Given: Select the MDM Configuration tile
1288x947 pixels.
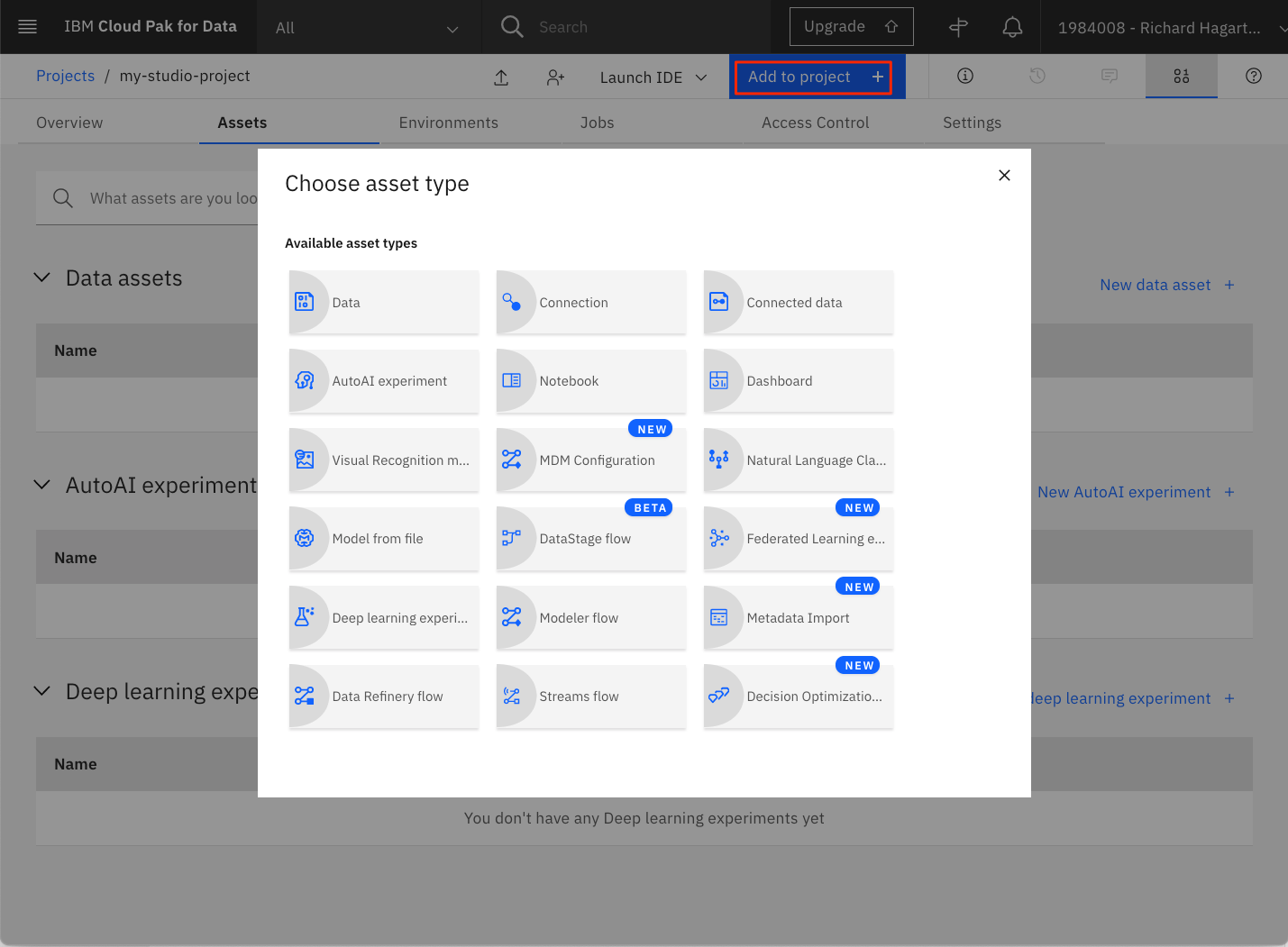Looking at the screenshot, I should pyautogui.click(x=591, y=460).
